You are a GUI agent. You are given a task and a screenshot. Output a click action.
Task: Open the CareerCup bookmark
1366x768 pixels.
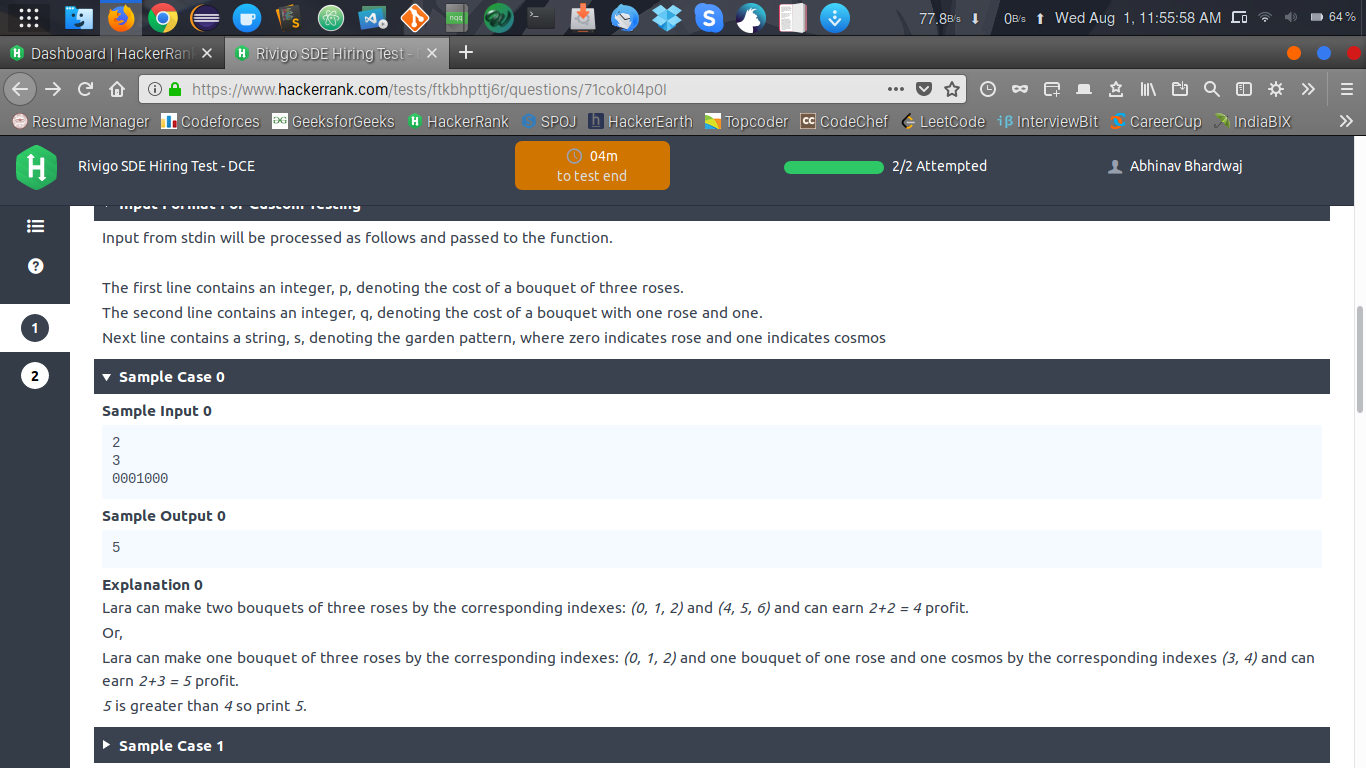(1155, 121)
